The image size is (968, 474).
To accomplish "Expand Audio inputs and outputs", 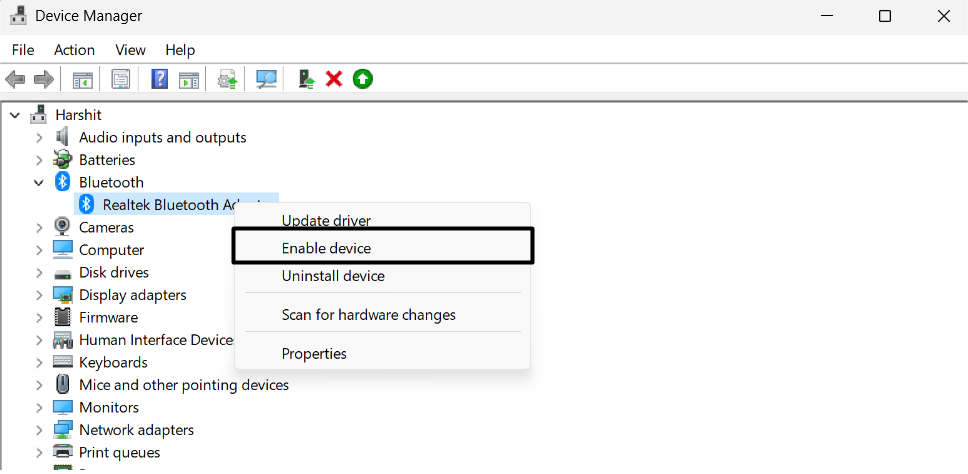I will [39, 137].
